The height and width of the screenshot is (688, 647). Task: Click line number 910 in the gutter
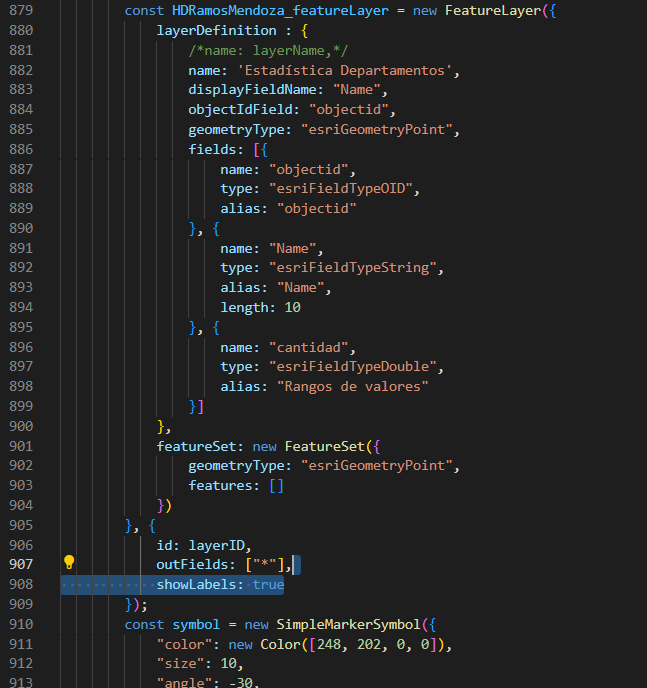tap(21, 624)
